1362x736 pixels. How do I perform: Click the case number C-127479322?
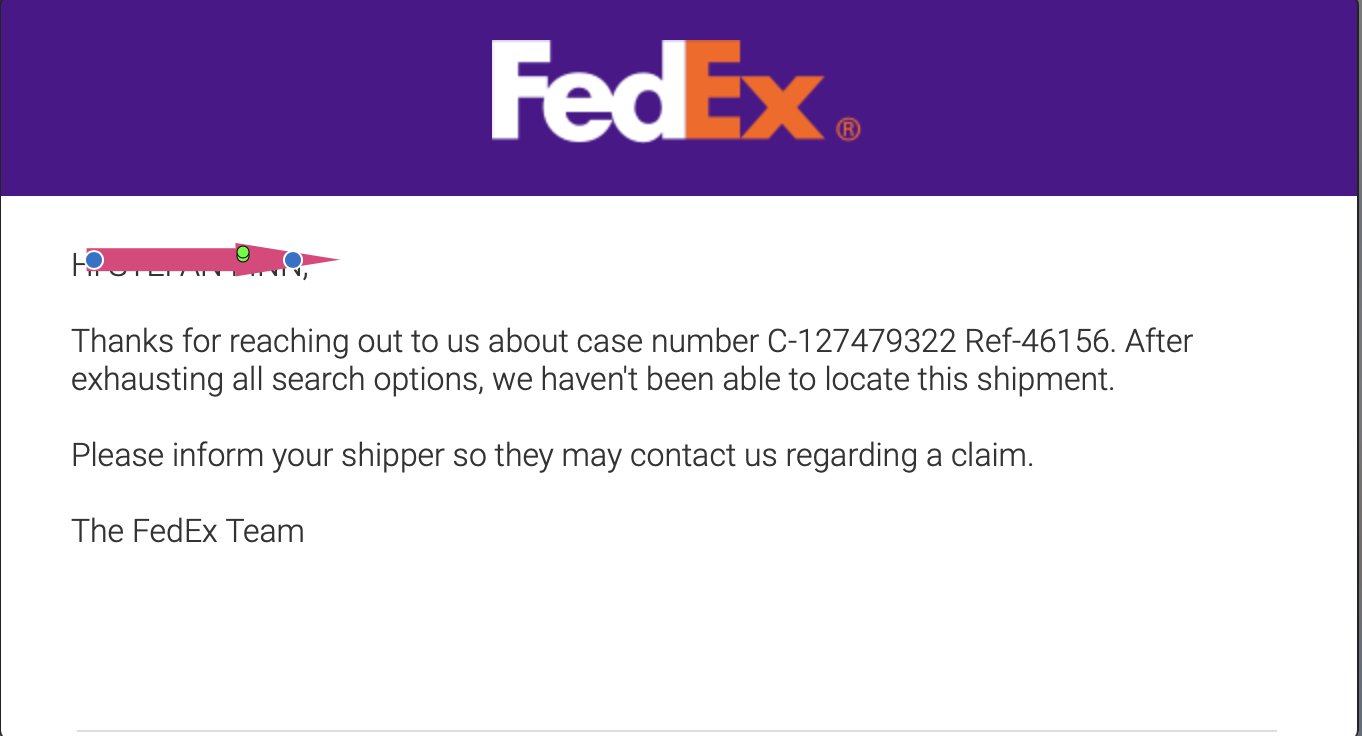tap(862, 342)
